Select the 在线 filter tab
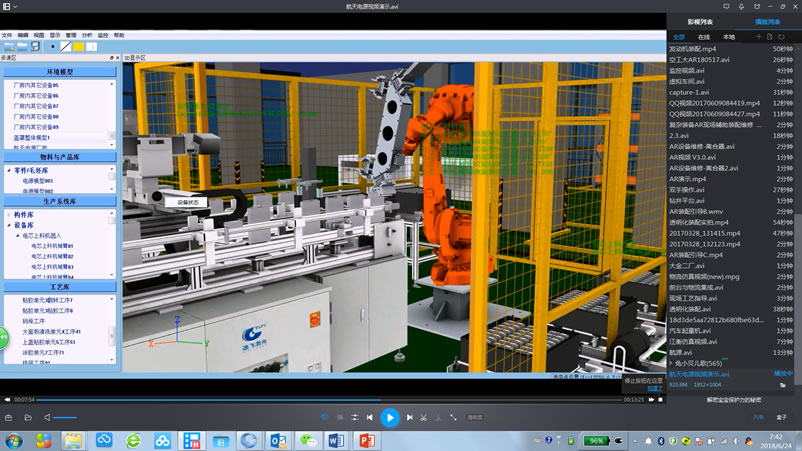 tap(704, 37)
